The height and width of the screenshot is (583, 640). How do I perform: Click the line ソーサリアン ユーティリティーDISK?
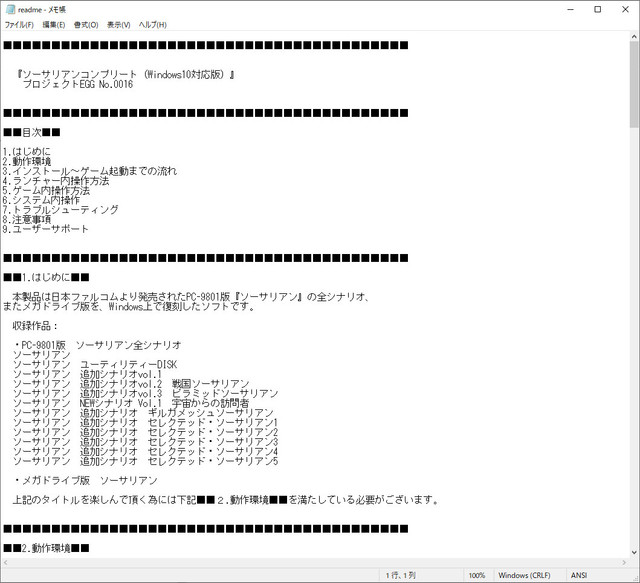95,365
